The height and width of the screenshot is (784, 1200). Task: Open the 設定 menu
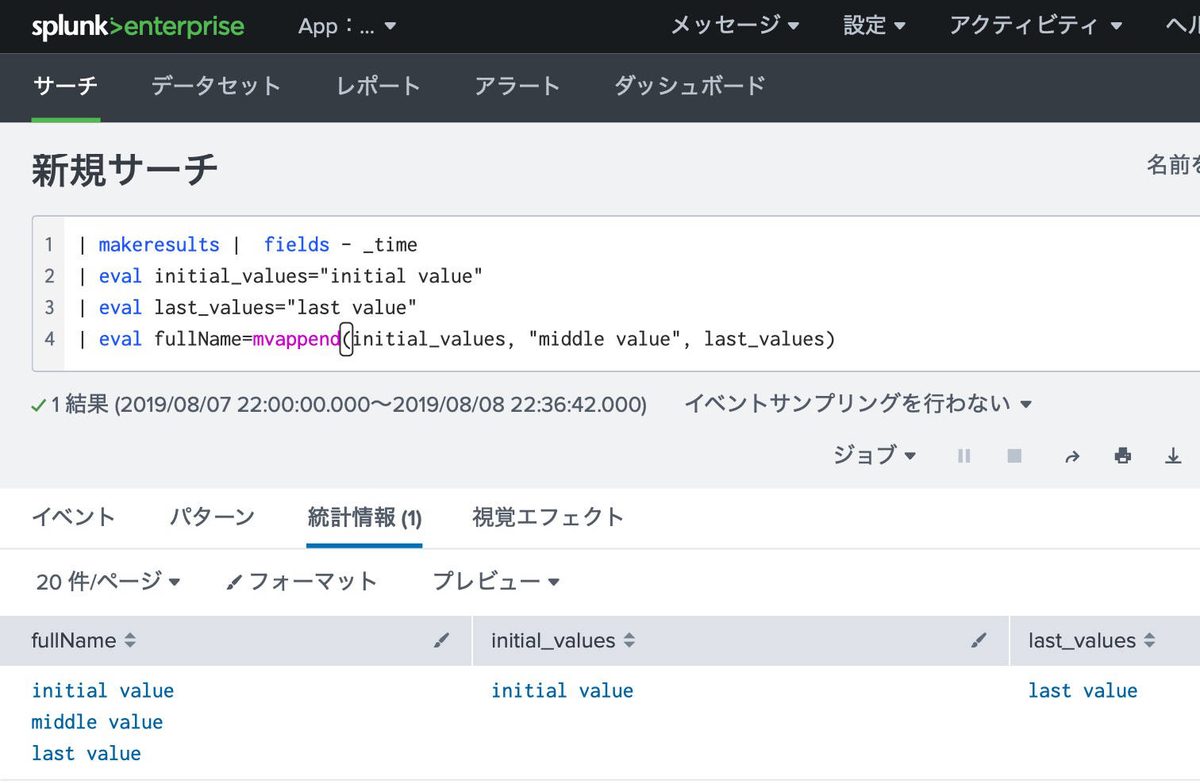pyautogui.click(x=874, y=26)
